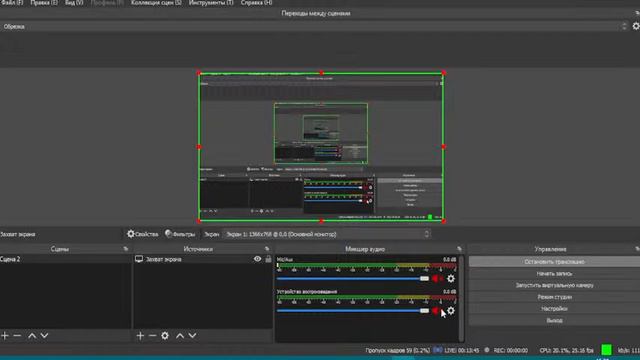Toggle mute on Устройство воспроизведения

click(436, 311)
